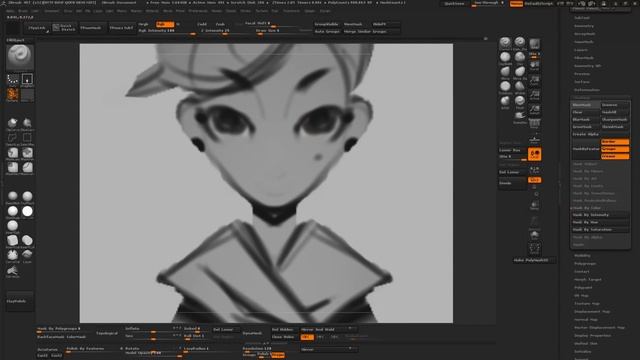Click the DynaMesh button
This screenshot has height=360, width=640.
(x=253, y=333)
